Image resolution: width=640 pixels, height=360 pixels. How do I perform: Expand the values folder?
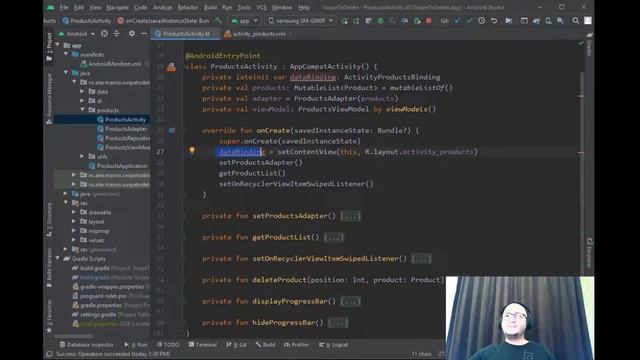[74, 240]
